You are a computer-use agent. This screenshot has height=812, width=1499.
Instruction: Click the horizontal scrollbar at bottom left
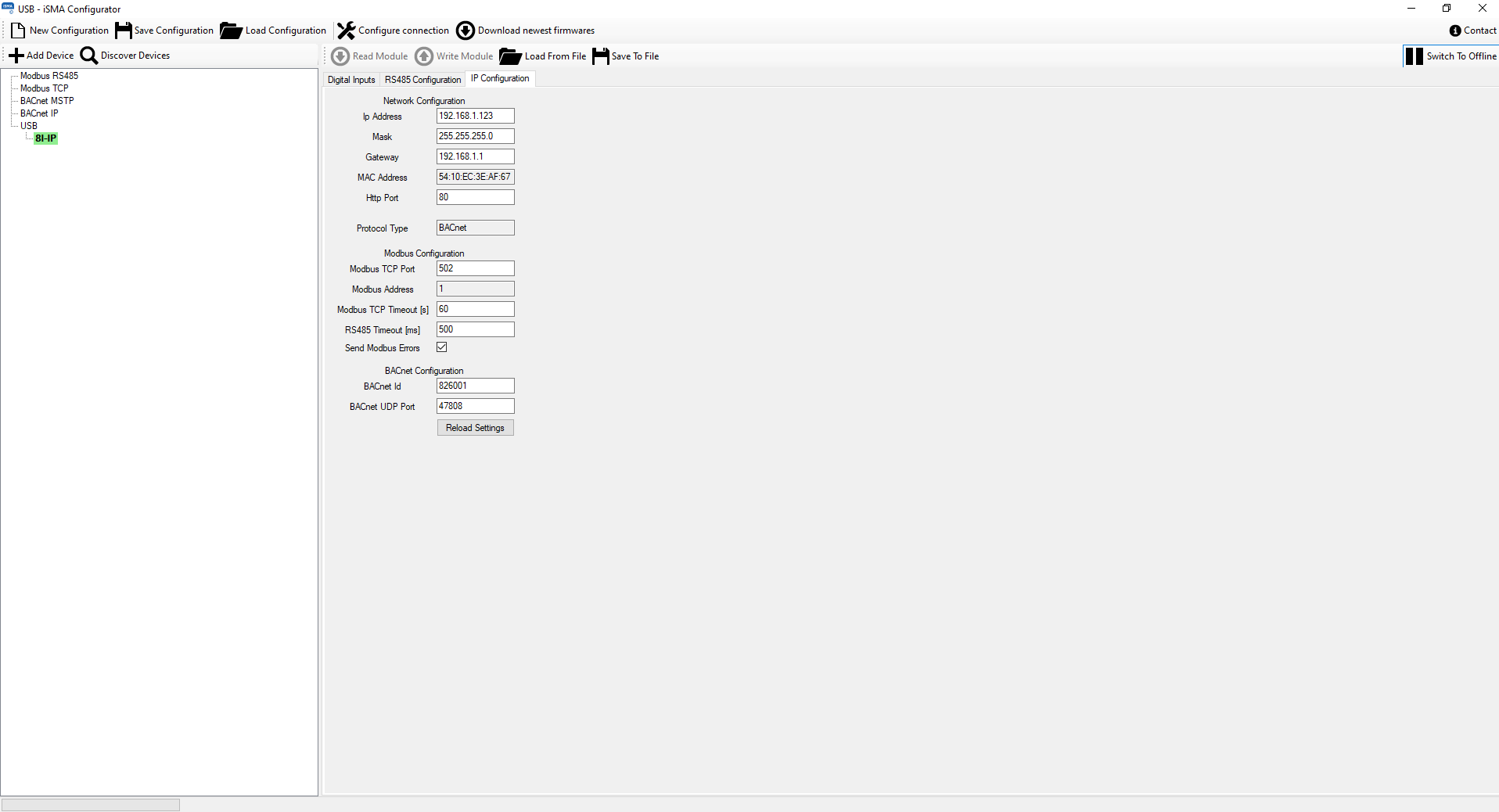(x=90, y=803)
